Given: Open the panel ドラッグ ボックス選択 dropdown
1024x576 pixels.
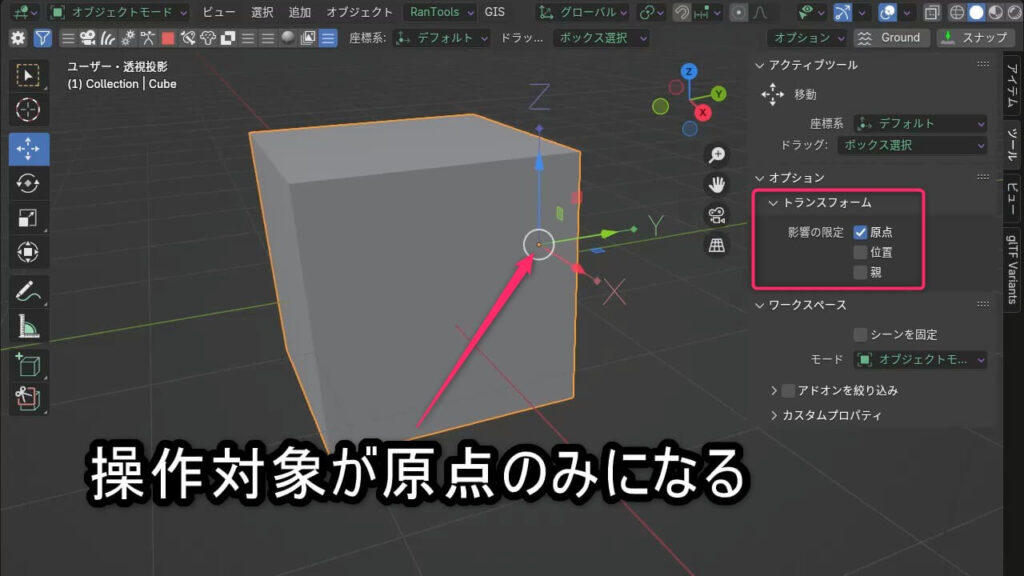Looking at the screenshot, I should click(912, 145).
